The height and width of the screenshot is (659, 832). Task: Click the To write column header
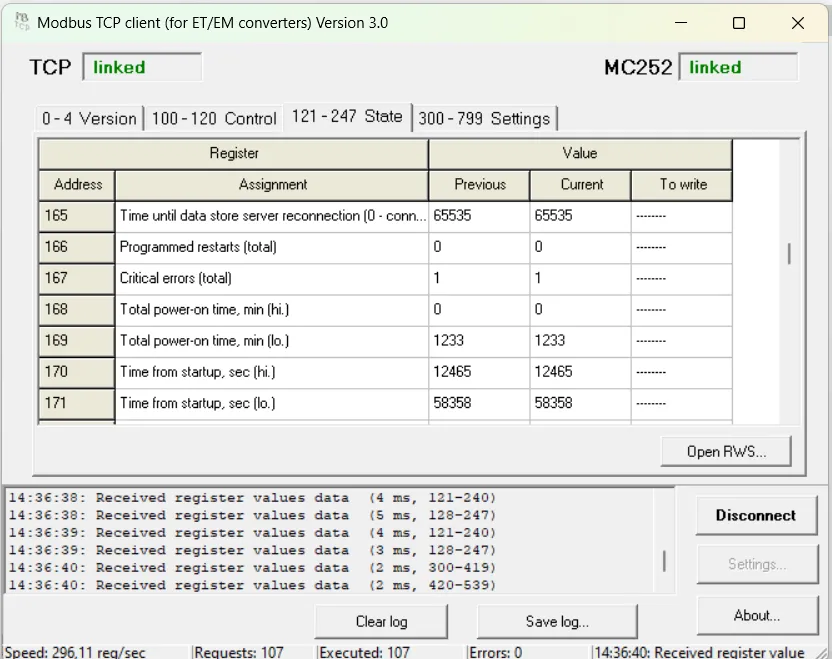[682, 185]
